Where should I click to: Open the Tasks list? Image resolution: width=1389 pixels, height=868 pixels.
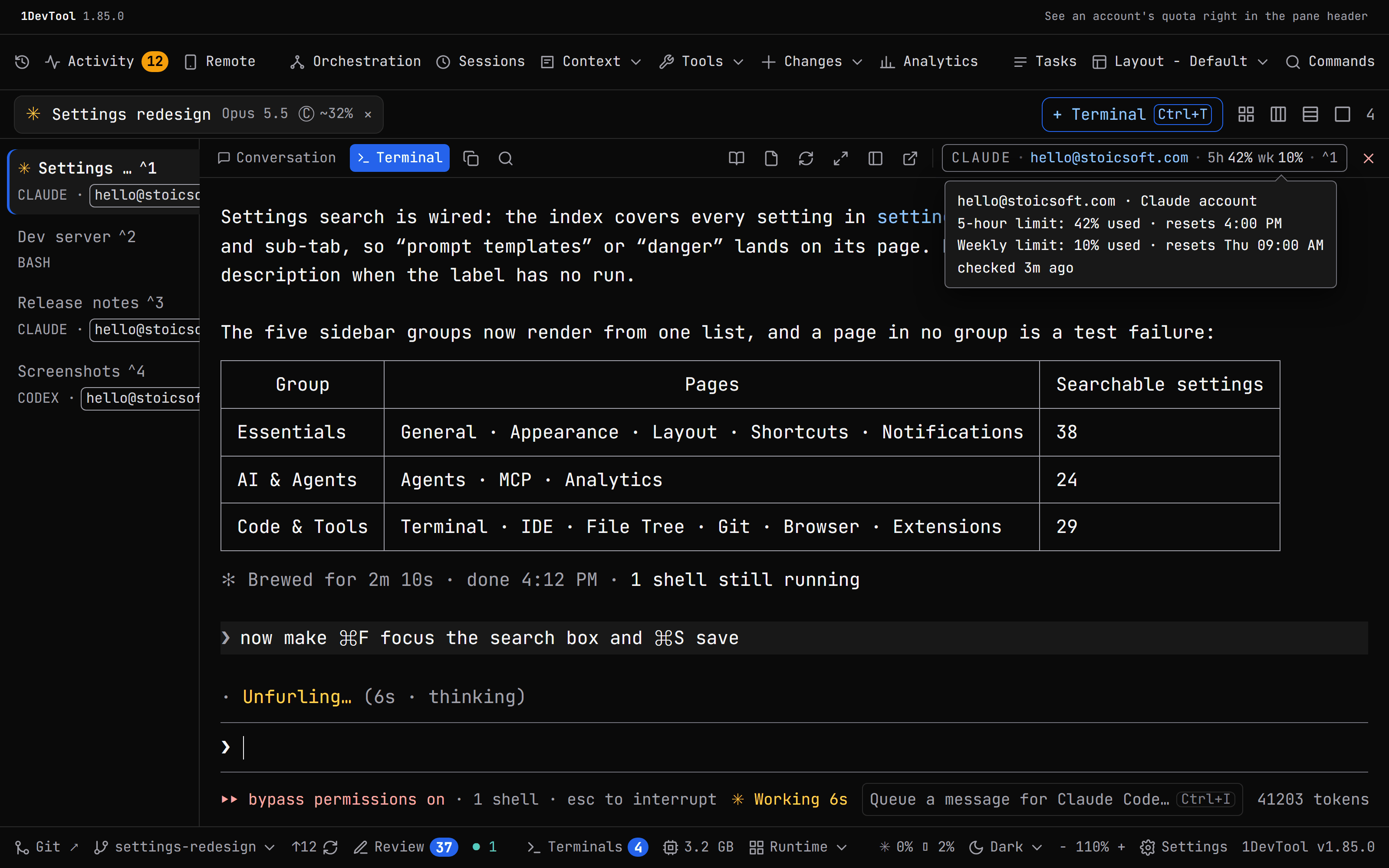coord(1045,62)
